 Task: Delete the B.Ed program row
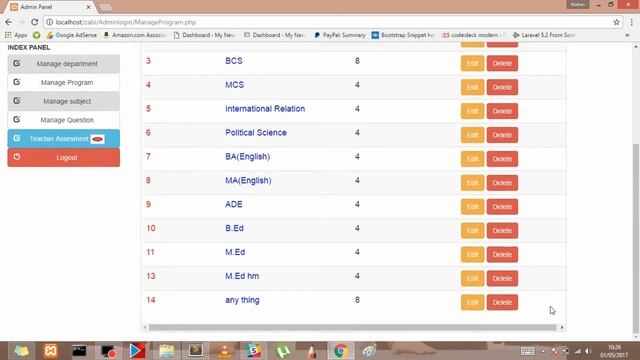(x=502, y=231)
